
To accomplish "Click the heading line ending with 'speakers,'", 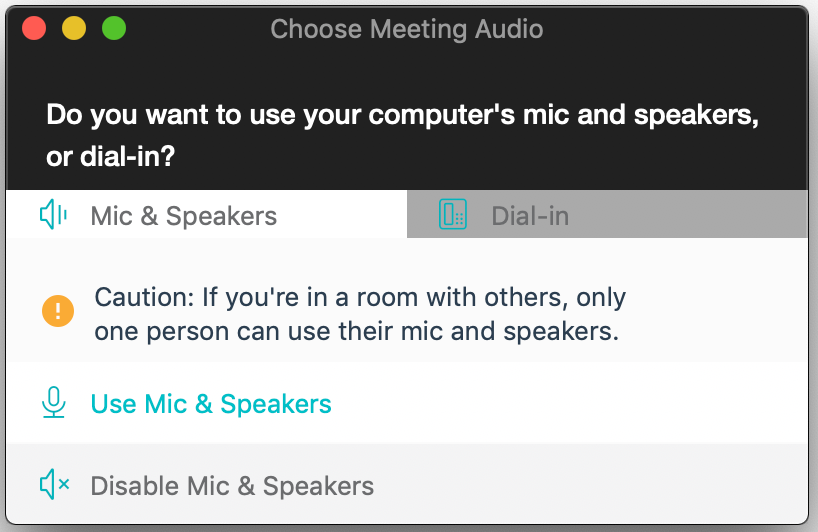I will 402,115.
